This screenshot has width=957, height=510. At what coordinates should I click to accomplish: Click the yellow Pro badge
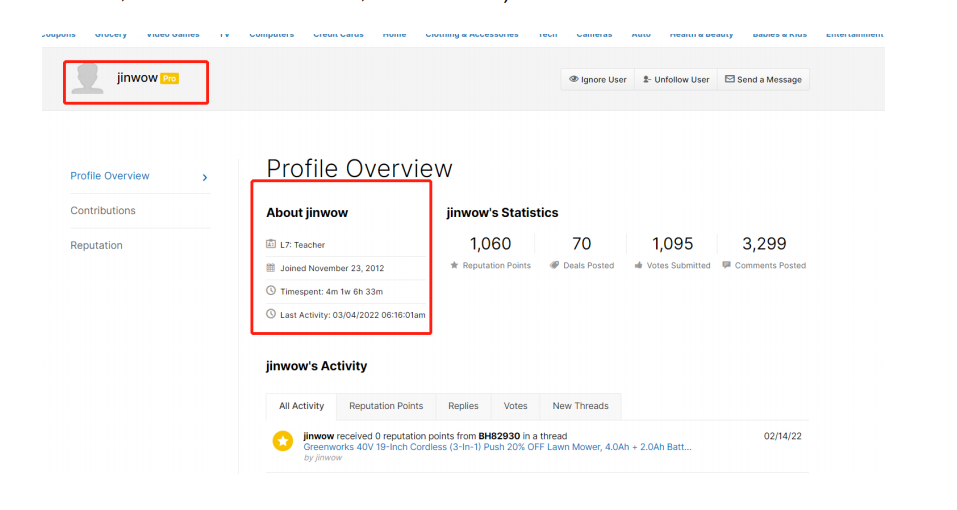point(170,79)
